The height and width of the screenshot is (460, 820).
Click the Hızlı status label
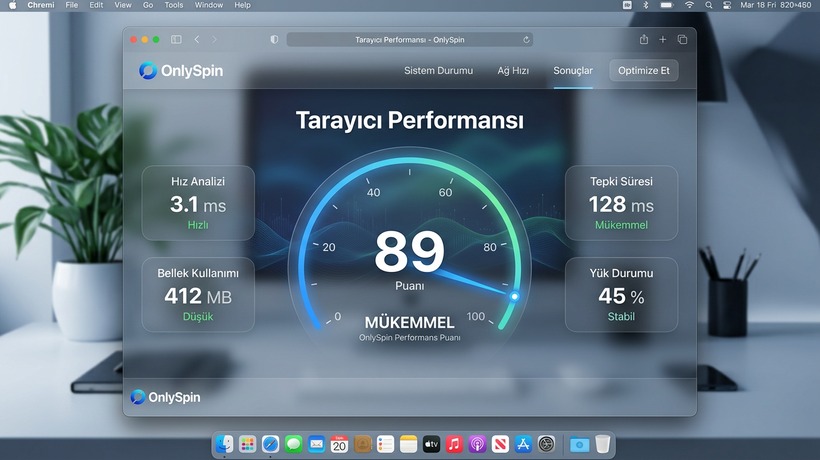pos(198,225)
